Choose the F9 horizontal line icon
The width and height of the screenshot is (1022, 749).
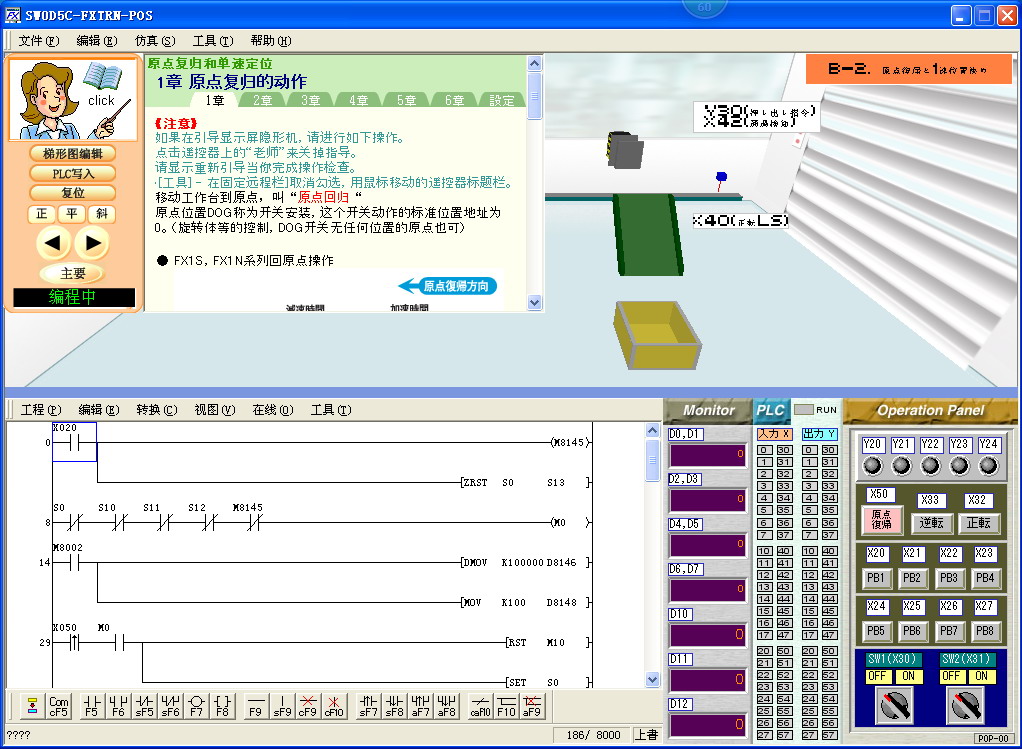pos(256,706)
